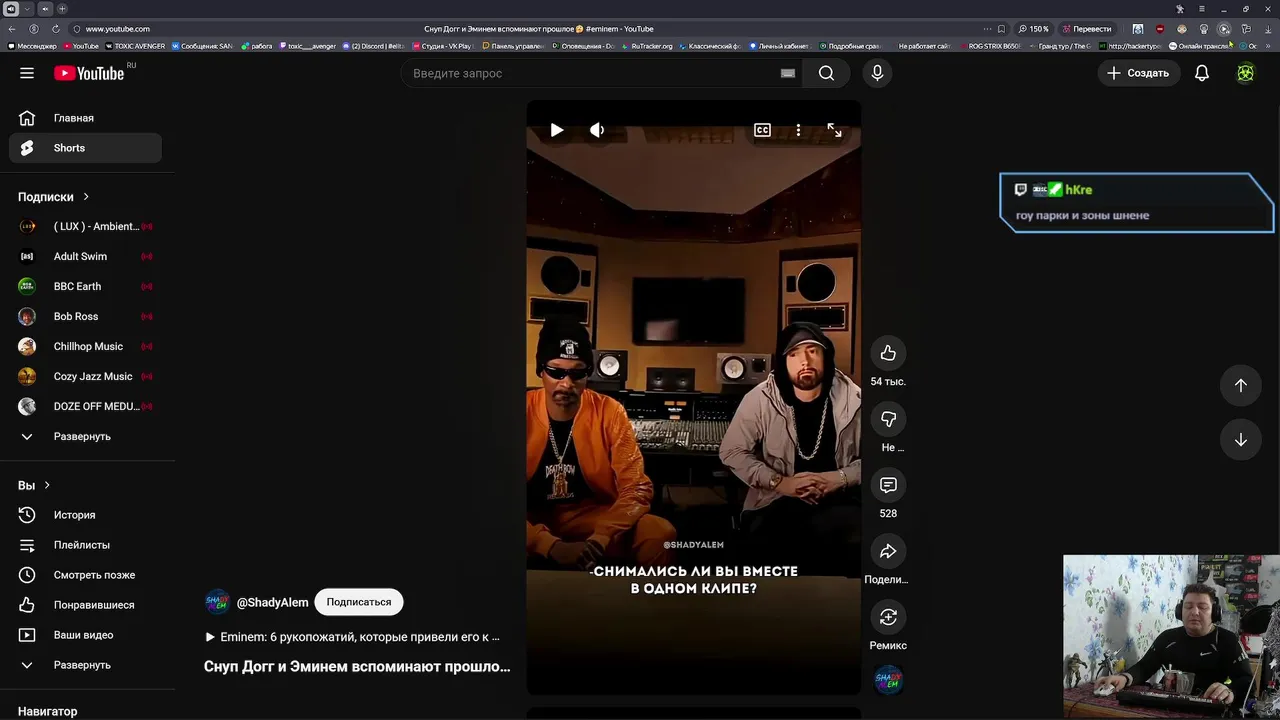Open the ( LUX ) - Ambient subscription
The height and width of the screenshot is (720, 1280).
(86, 226)
